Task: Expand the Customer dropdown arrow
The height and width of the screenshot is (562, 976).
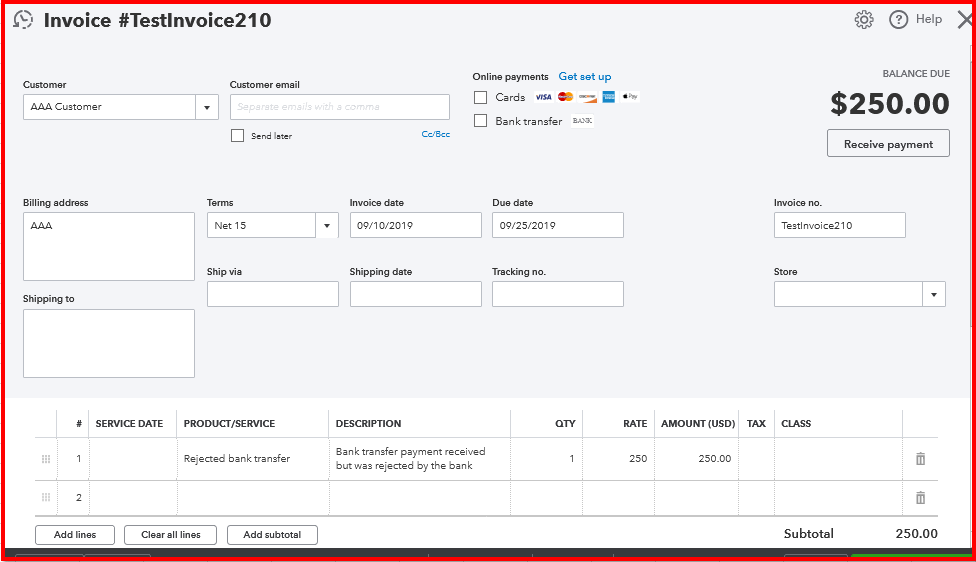Action: (x=207, y=107)
